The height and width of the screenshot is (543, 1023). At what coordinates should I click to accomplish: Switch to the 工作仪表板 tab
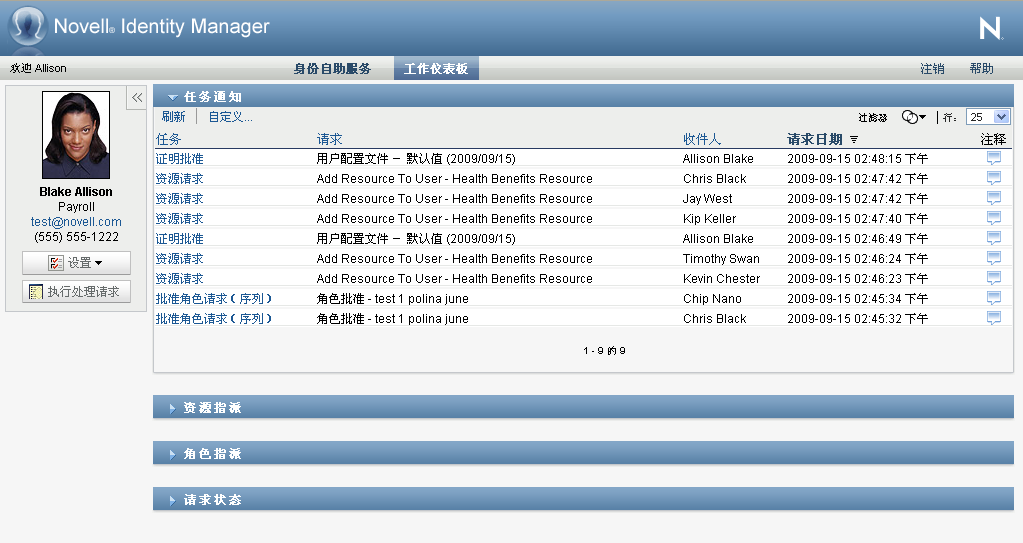coord(436,69)
